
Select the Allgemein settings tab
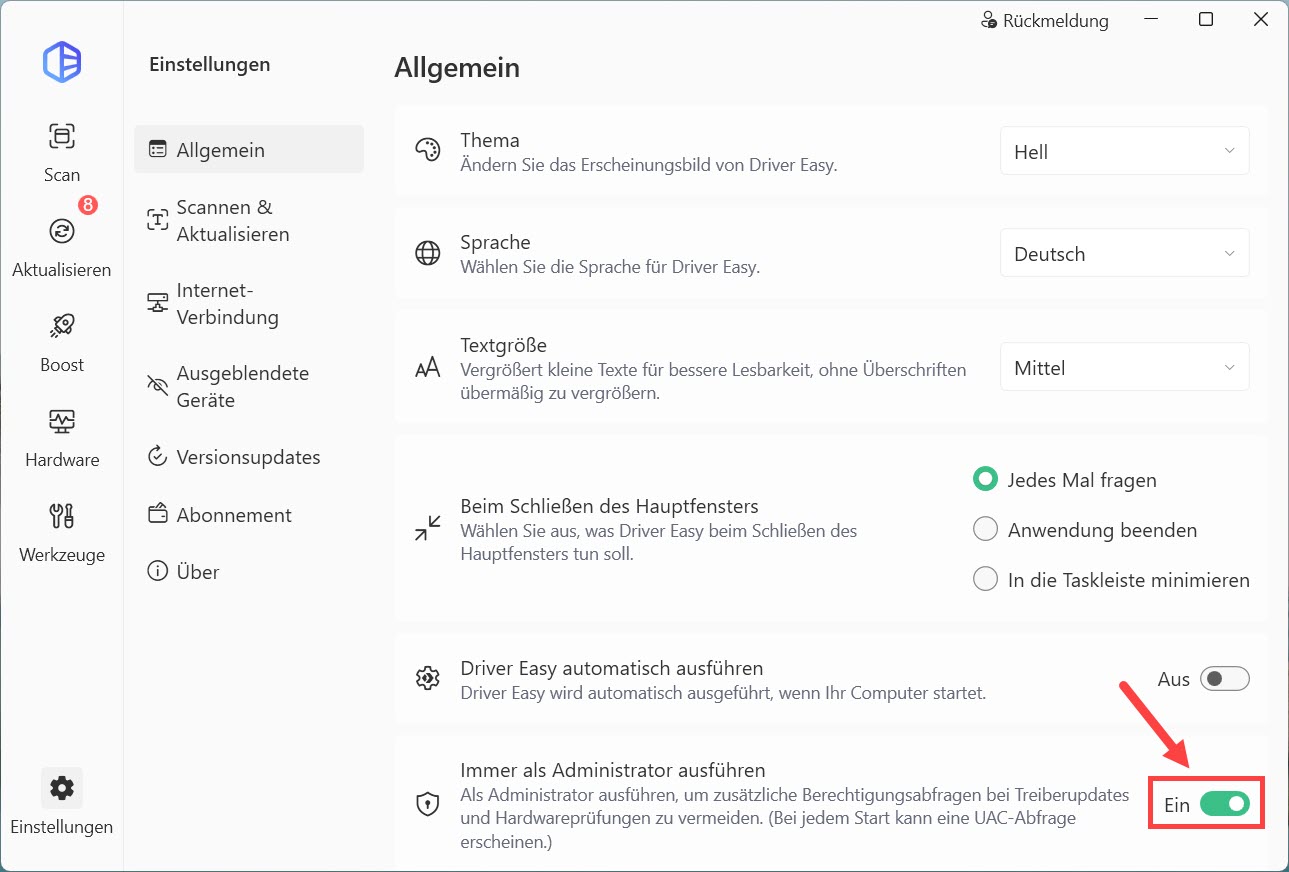[x=249, y=150]
